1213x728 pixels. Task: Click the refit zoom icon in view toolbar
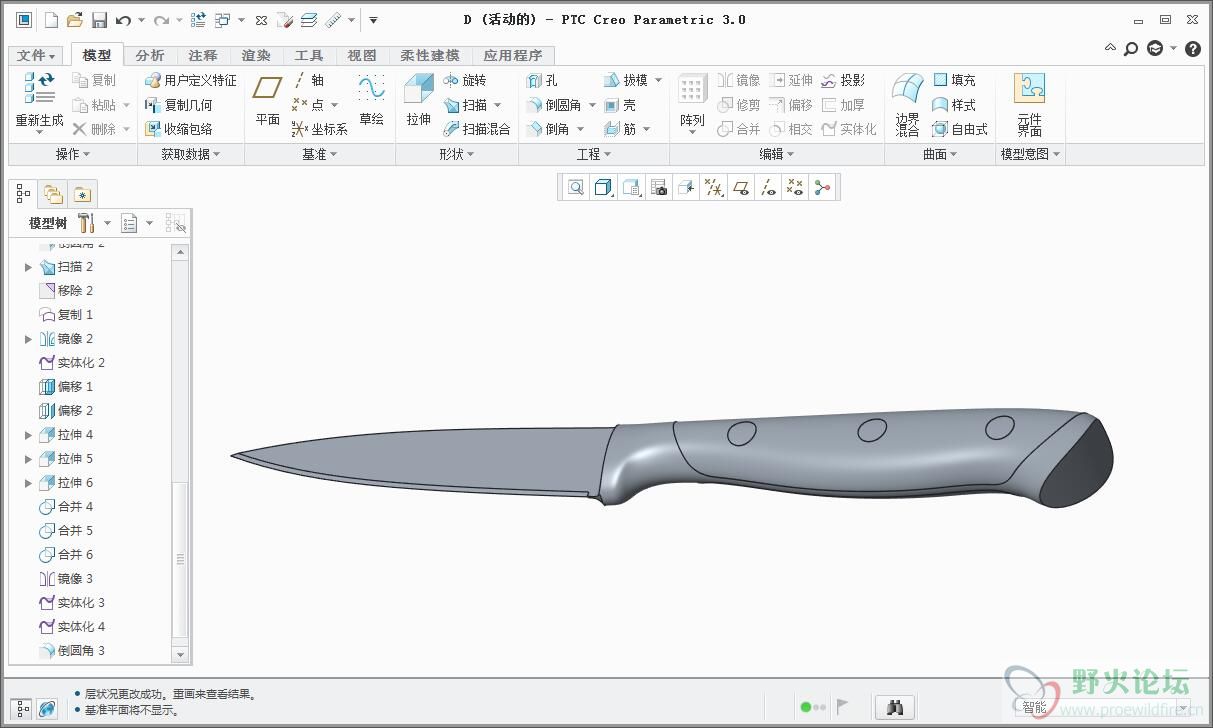576,187
